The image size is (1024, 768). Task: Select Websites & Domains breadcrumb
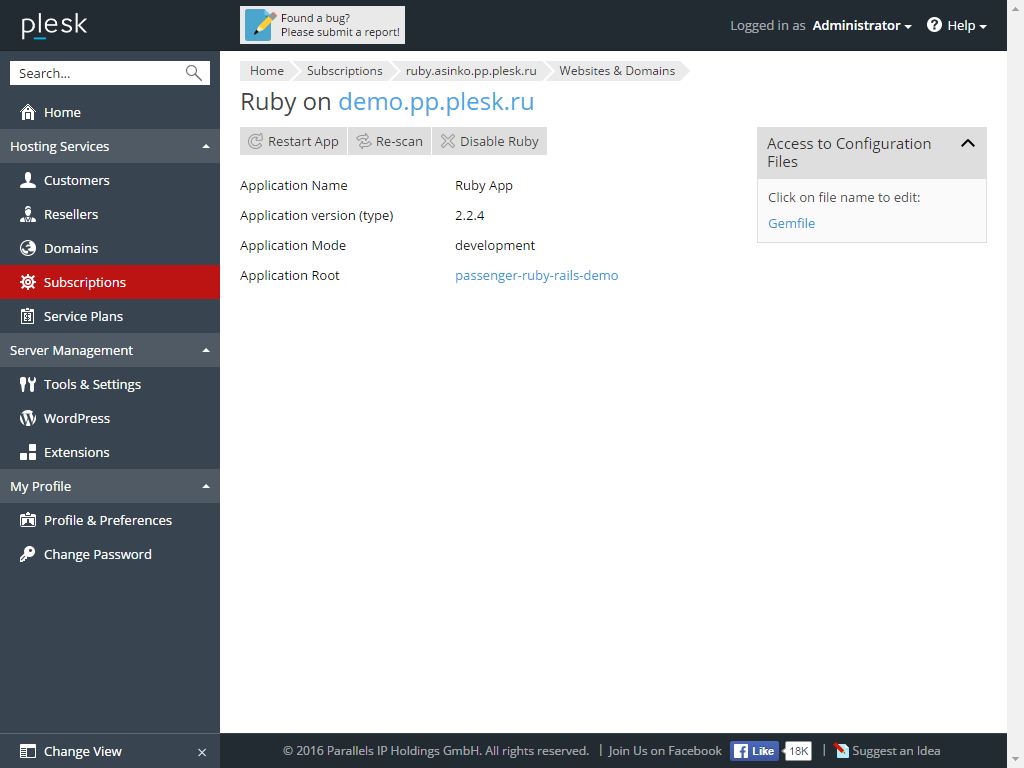pos(616,71)
